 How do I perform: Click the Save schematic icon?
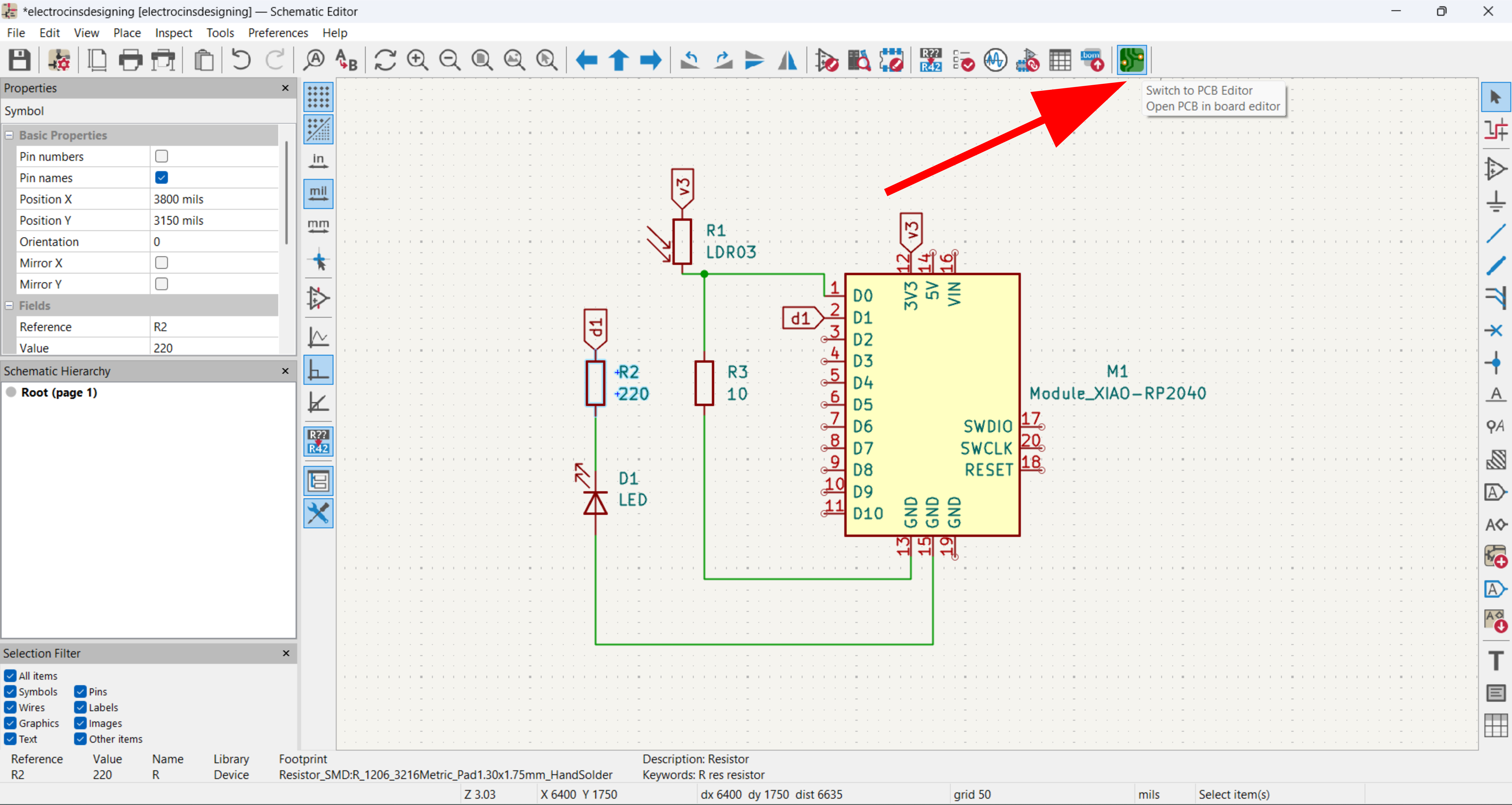tap(19, 60)
